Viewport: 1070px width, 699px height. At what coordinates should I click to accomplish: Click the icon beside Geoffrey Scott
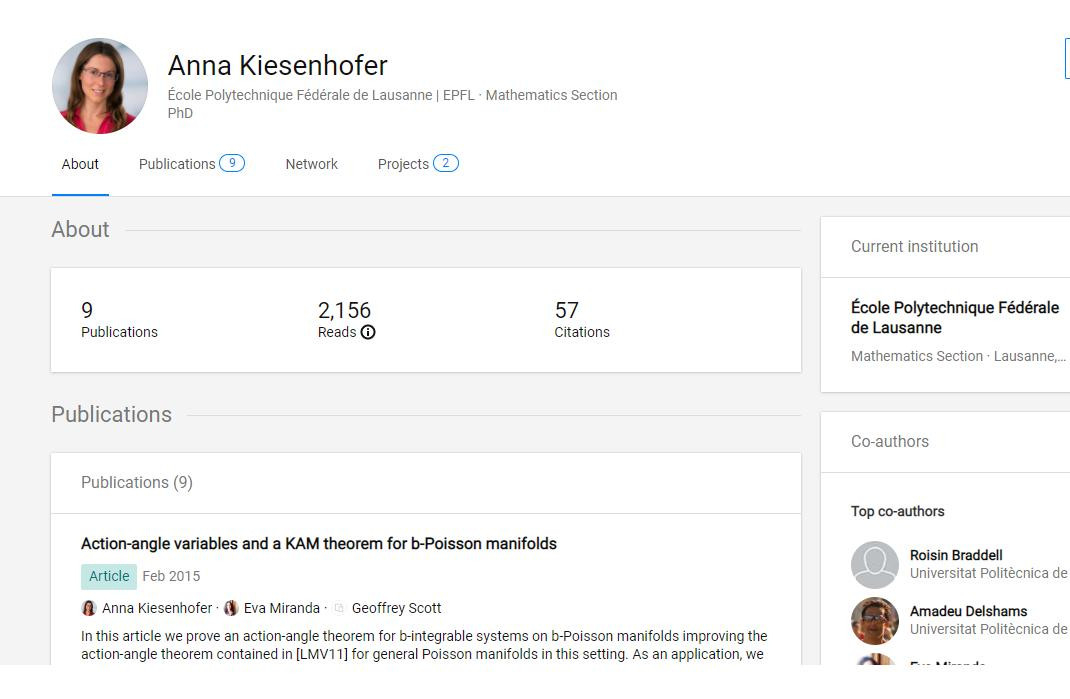pos(339,608)
